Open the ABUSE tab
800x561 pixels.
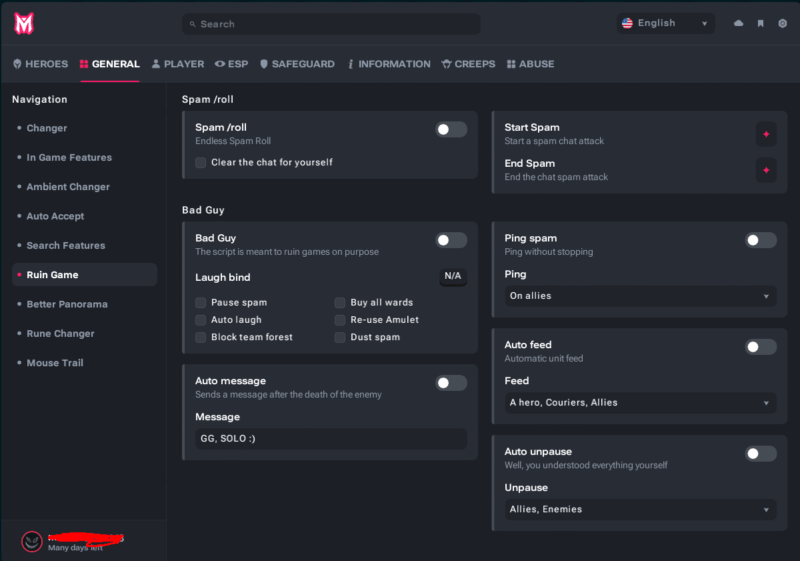pyautogui.click(x=531, y=64)
